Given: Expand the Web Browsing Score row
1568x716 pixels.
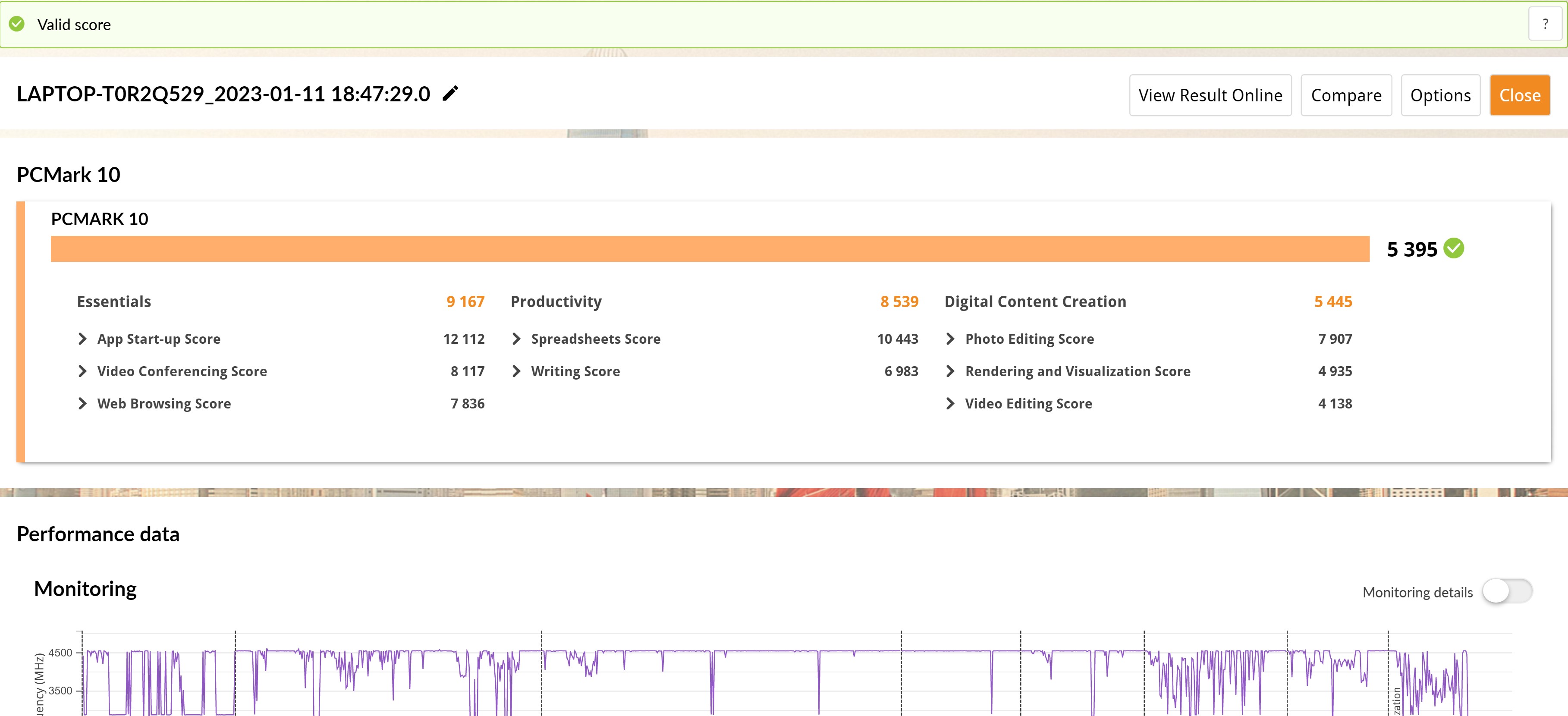Looking at the screenshot, I should coord(83,403).
